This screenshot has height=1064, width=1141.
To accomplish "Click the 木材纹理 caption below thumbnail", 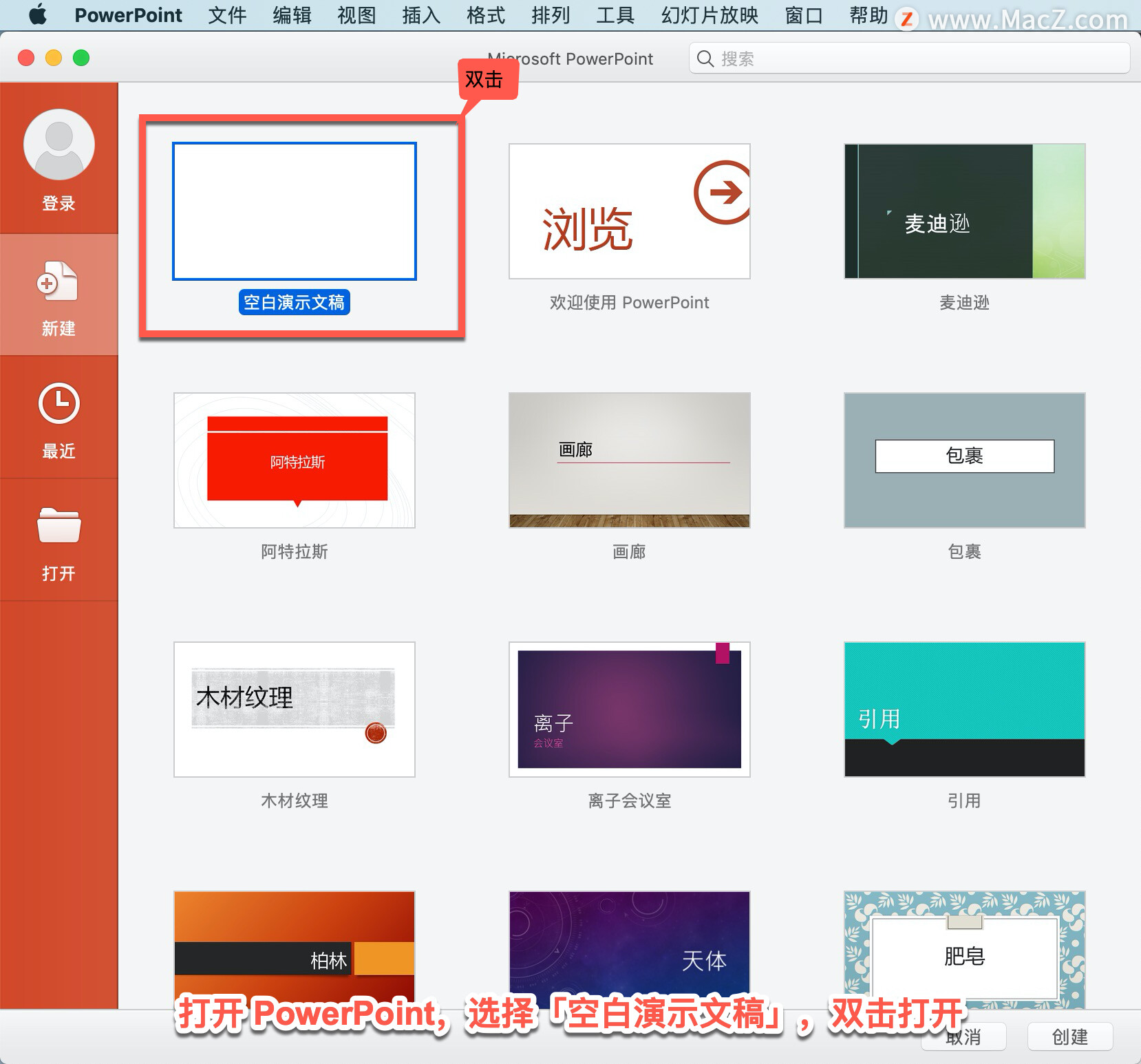I will (x=295, y=801).
